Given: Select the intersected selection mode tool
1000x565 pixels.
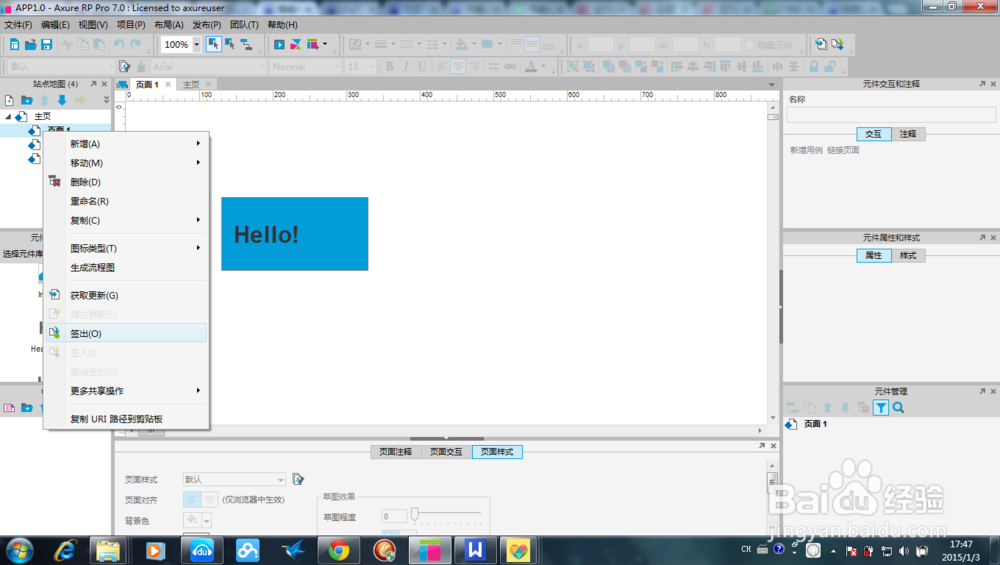Looking at the screenshot, I should point(214,44).
